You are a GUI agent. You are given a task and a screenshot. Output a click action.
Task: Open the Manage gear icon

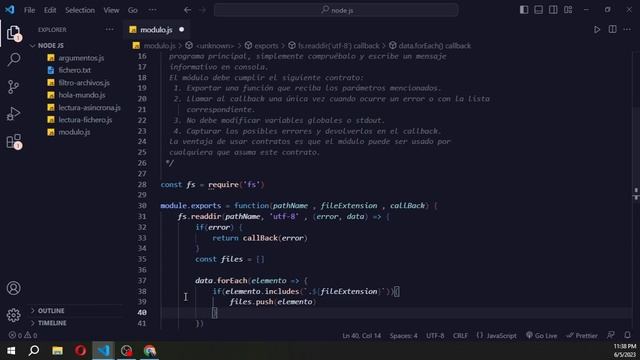click(13, 315)
